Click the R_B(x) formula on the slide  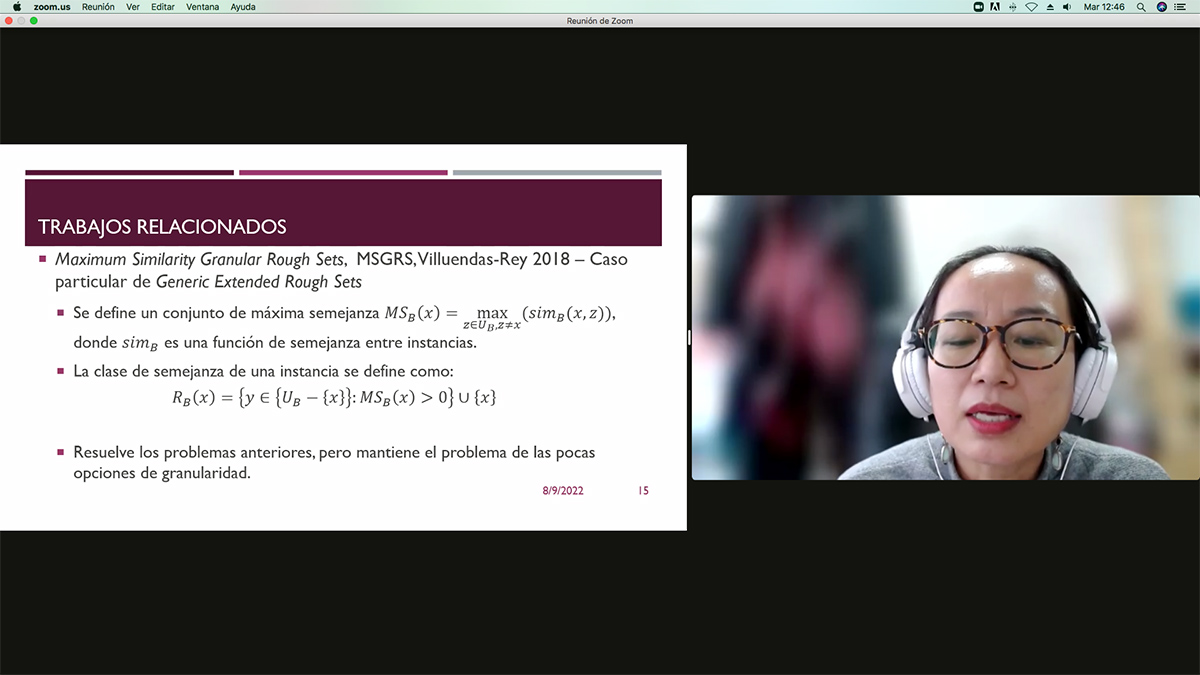[x=334, y=397]
